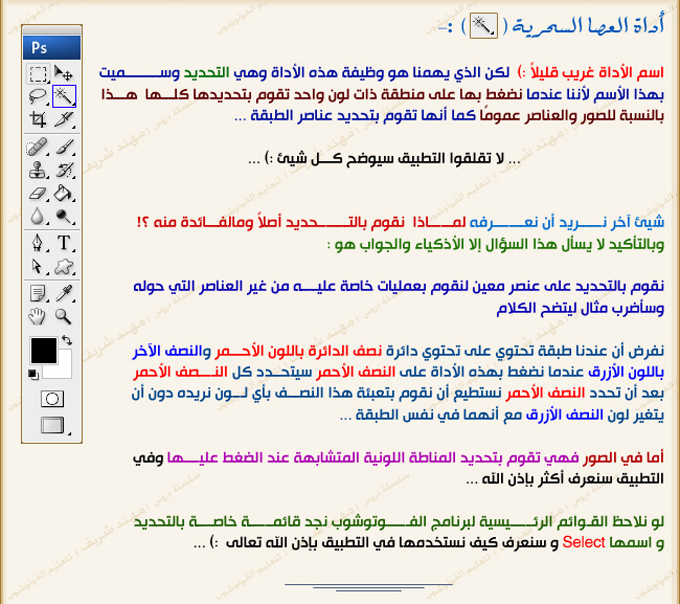Change the screen mode button
The height and width of the screenshot is (604, 680).
coord(53,425)
